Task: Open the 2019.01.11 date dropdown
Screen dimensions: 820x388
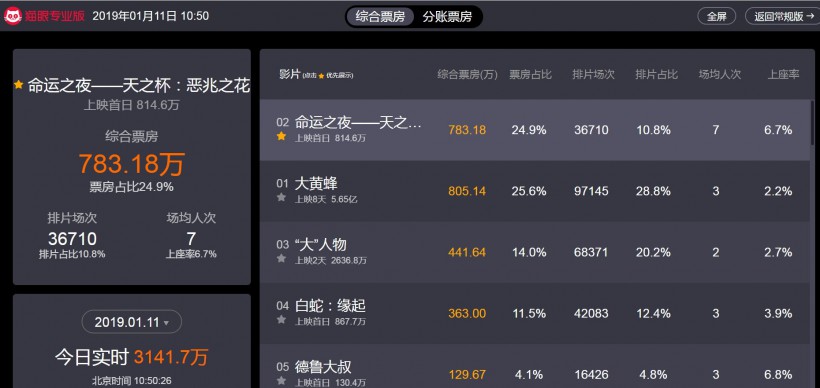Action: 132,322
